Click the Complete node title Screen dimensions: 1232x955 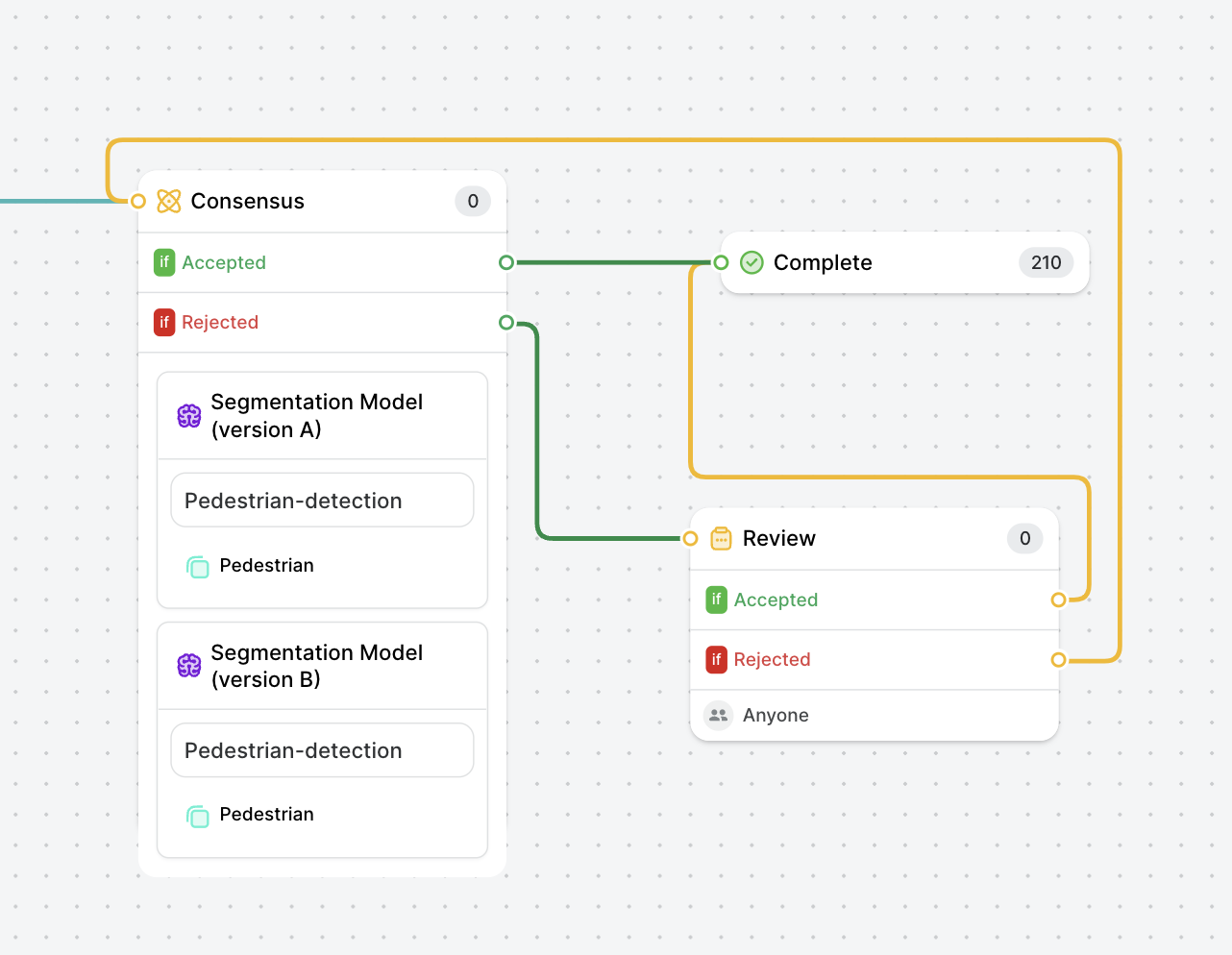coord(823,262)
